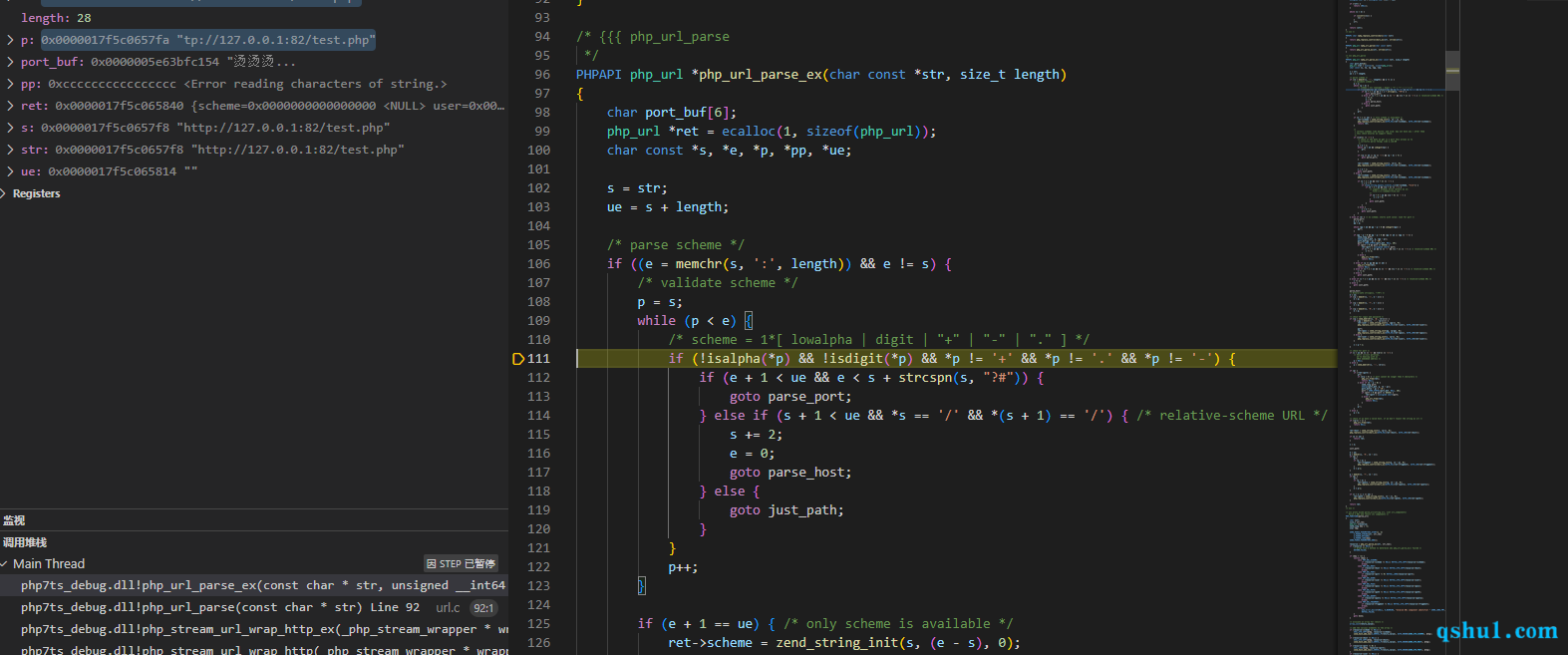Image resolution: width=1568 pixels, height=655 pixels.
Task: Expand the Registers node
Action: [x=5, y=193]
